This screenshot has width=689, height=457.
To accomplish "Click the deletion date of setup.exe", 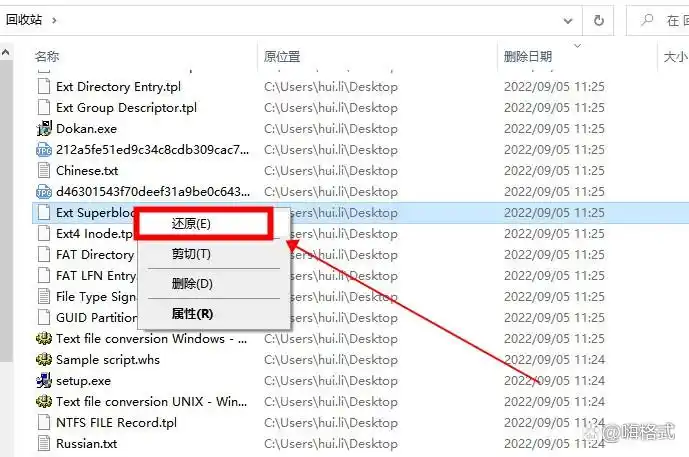I will (x=554, y=381).
